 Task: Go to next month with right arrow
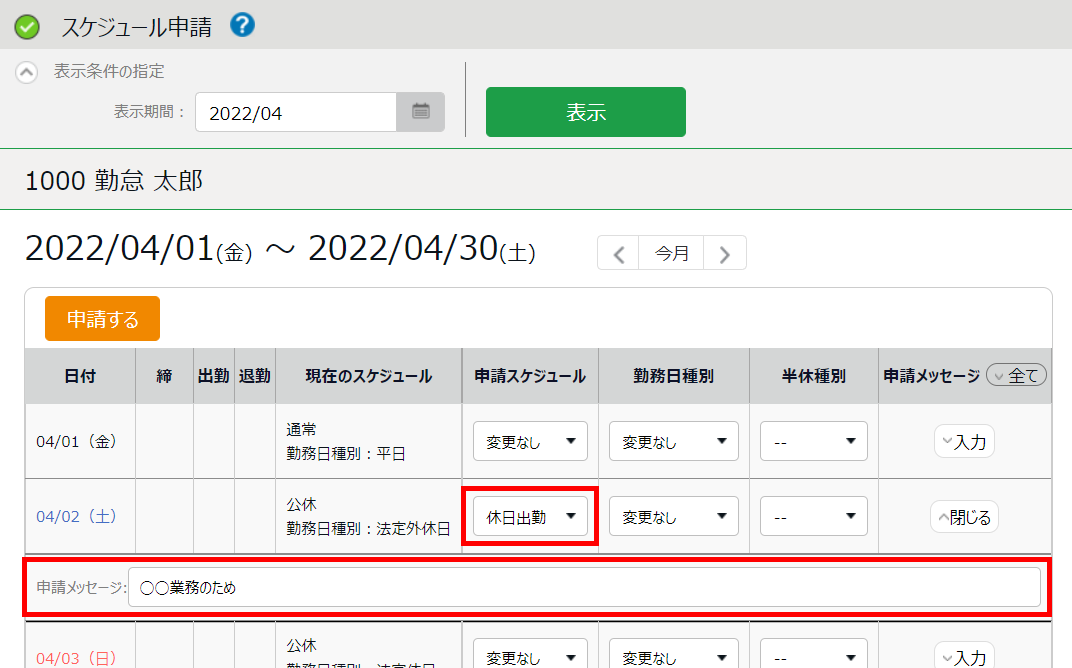click(725, 254)
